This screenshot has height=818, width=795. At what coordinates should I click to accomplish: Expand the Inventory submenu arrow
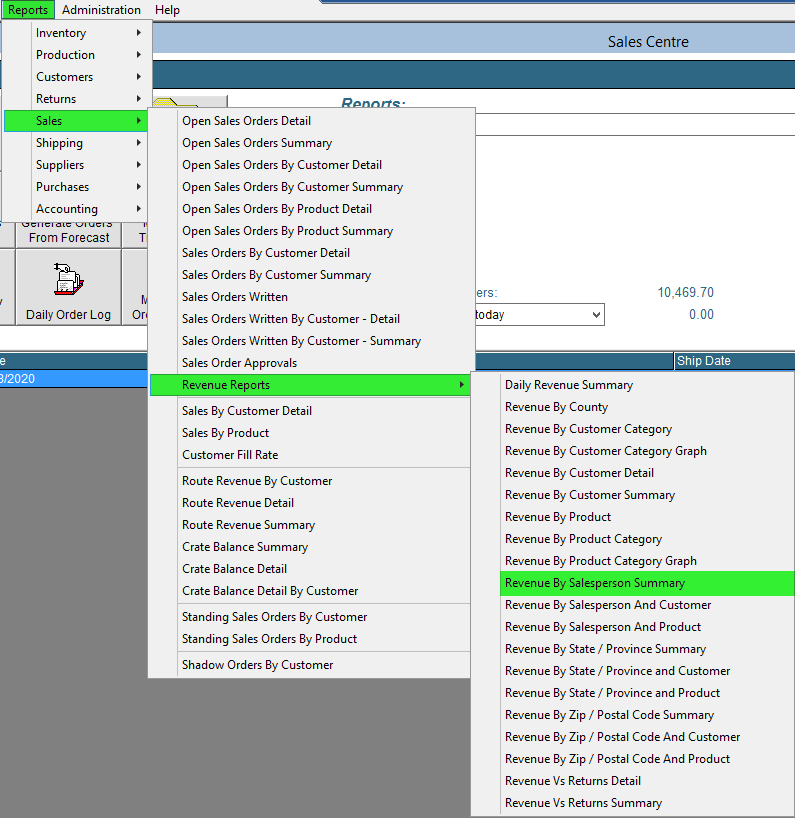[x=138, y=33]
